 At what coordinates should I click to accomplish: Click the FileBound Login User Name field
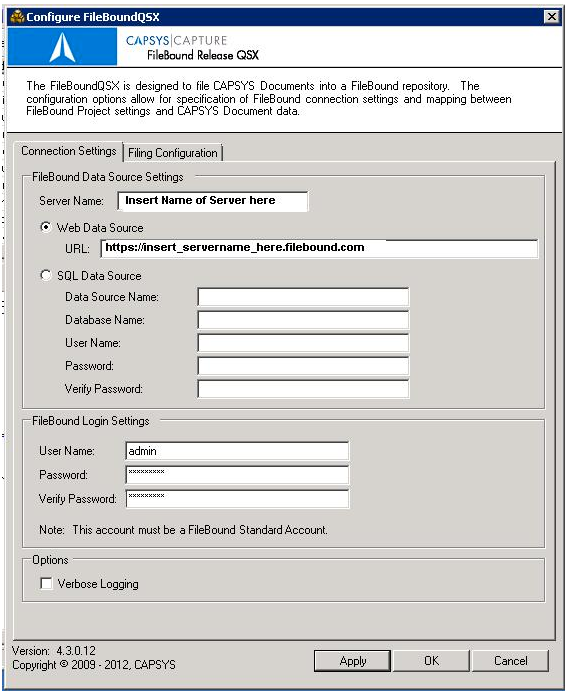[x=237, y=451]
